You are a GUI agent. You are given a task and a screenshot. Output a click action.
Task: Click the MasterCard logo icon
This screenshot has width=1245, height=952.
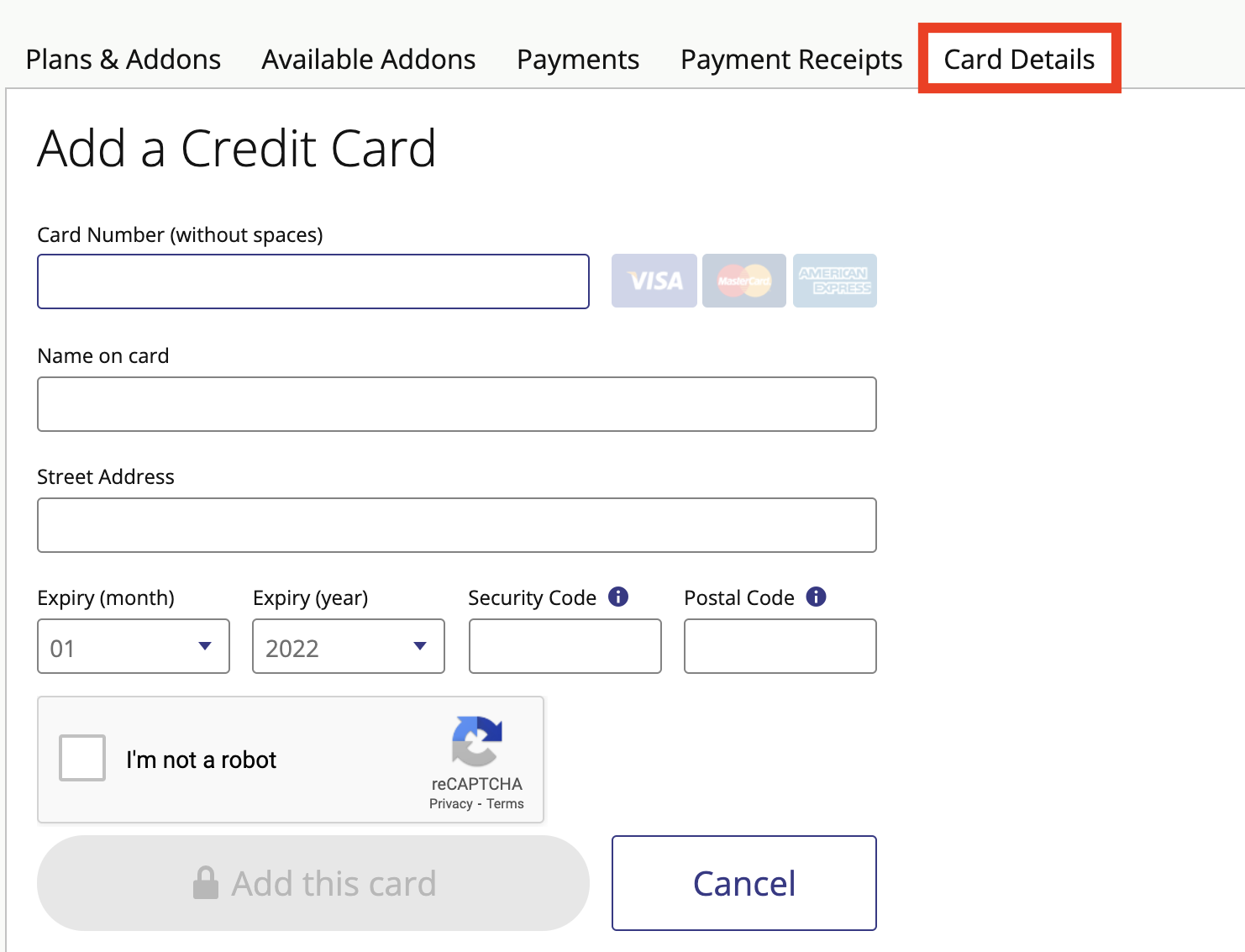pyautogui.click(x=743, y=281)
